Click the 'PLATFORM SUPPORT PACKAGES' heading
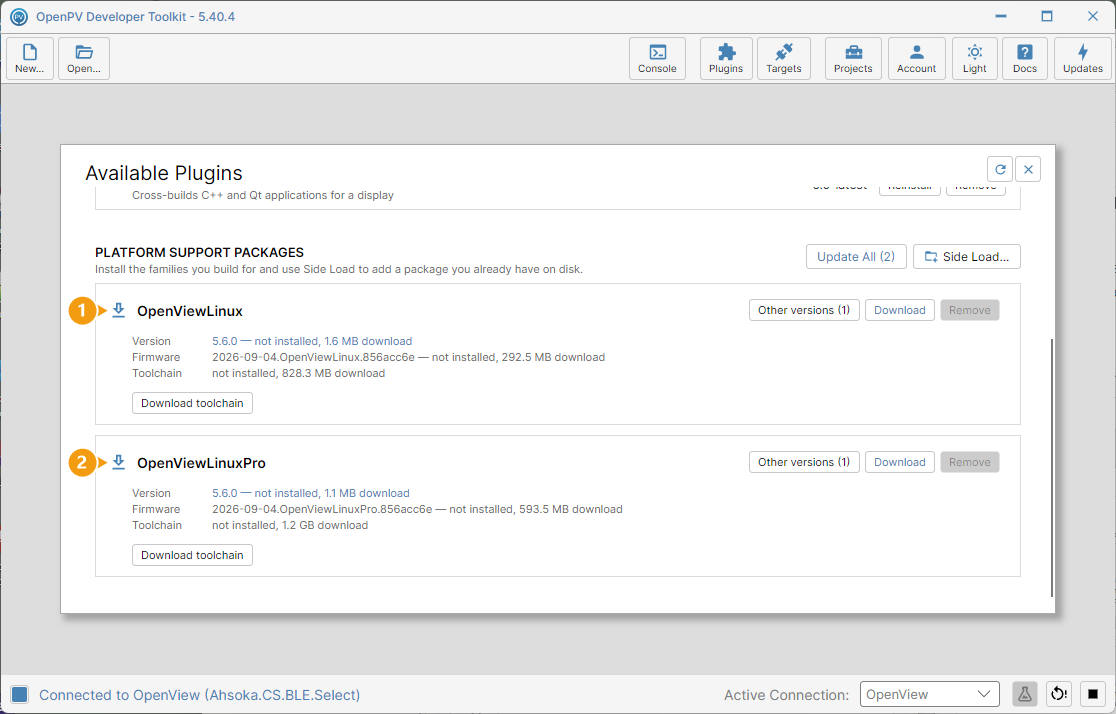The width and height of the screenshot is (1116, 714). coord(199,253)
